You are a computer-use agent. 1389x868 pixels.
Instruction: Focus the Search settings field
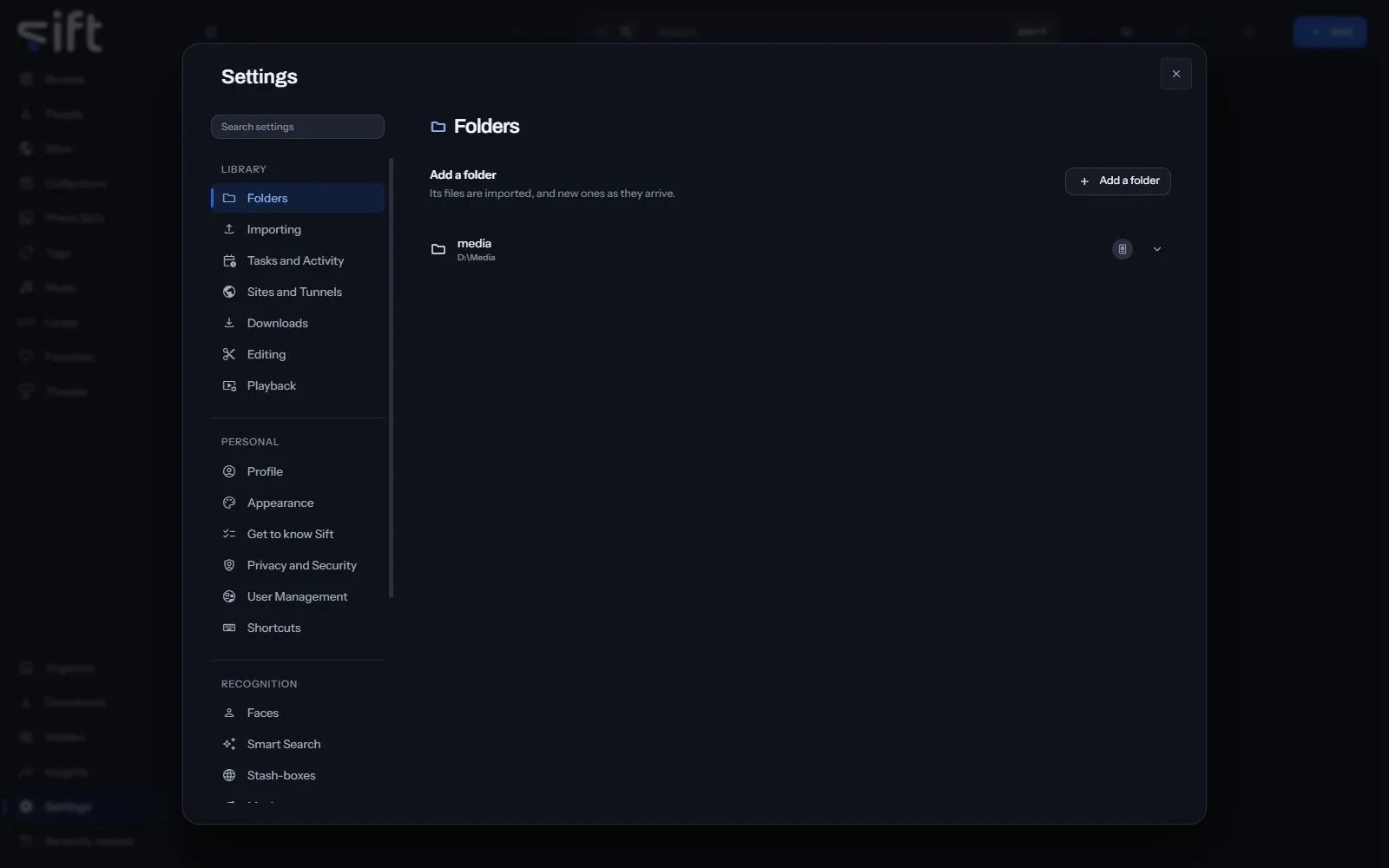[298, 127]
